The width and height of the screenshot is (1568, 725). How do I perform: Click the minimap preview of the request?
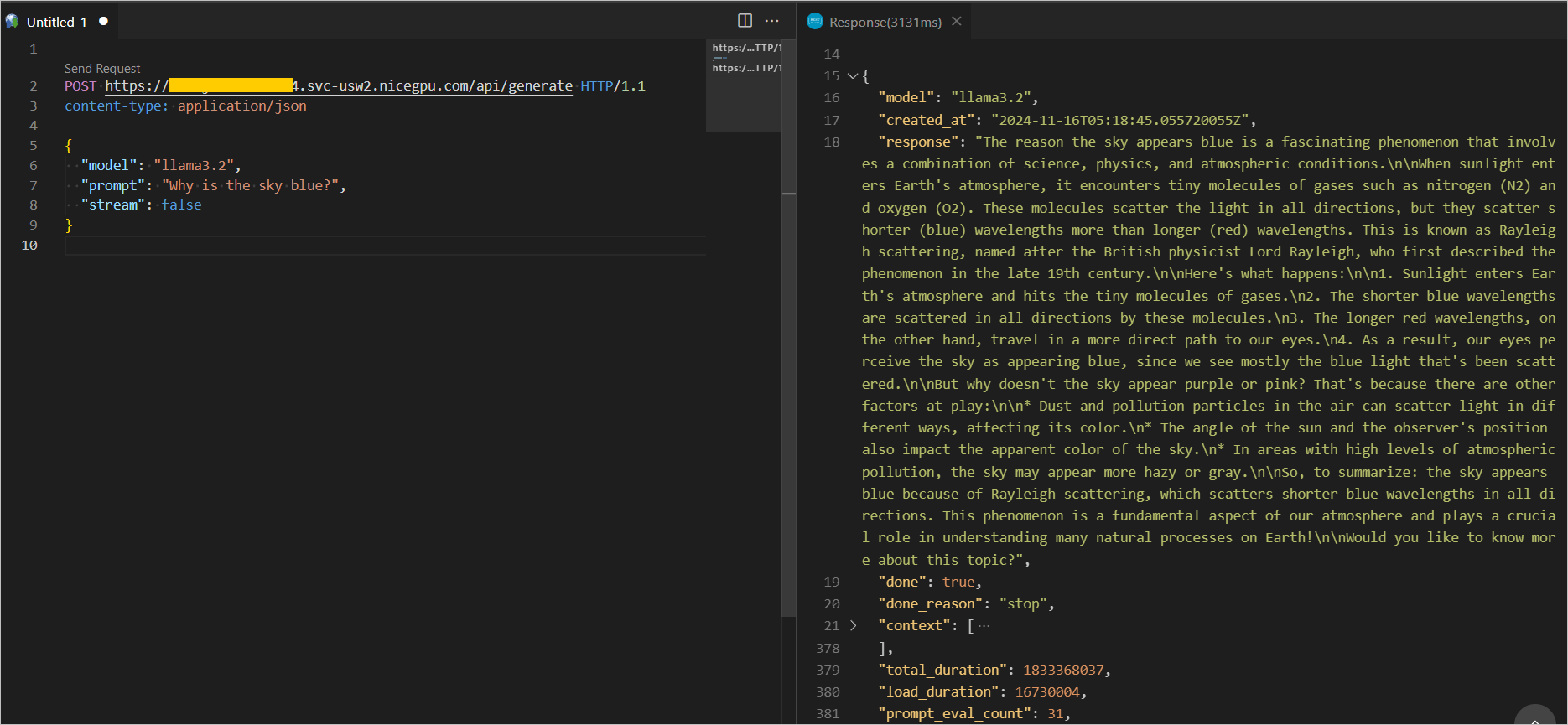tap(744, 59)
